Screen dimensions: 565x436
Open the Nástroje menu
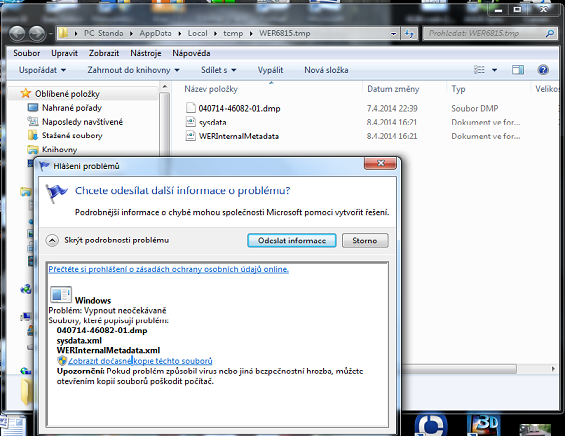(146, 53)
